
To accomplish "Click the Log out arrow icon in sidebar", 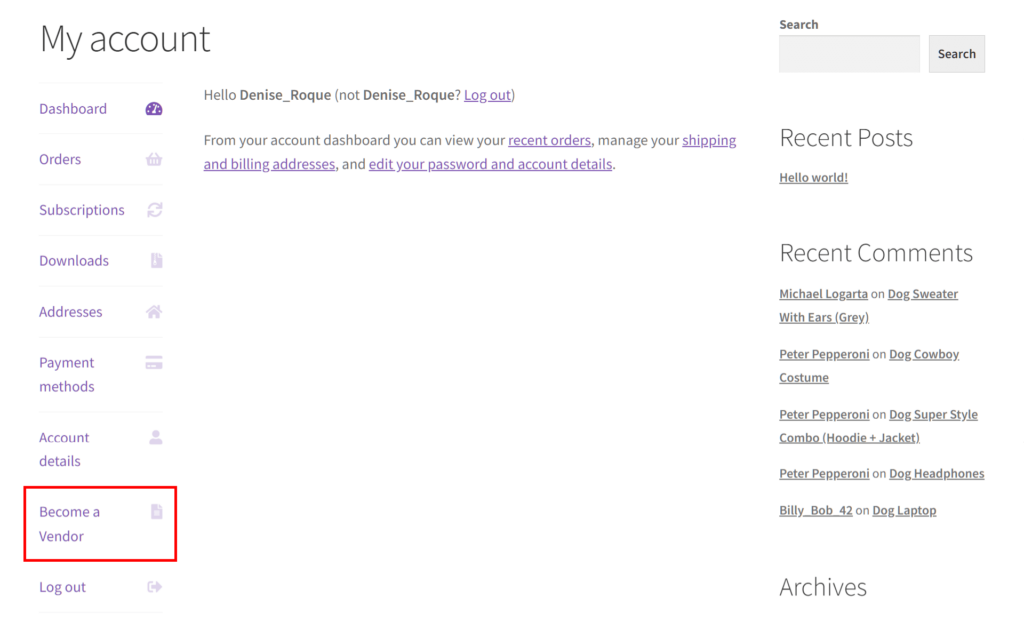I will pyautogui.click(x=154, y=587).
